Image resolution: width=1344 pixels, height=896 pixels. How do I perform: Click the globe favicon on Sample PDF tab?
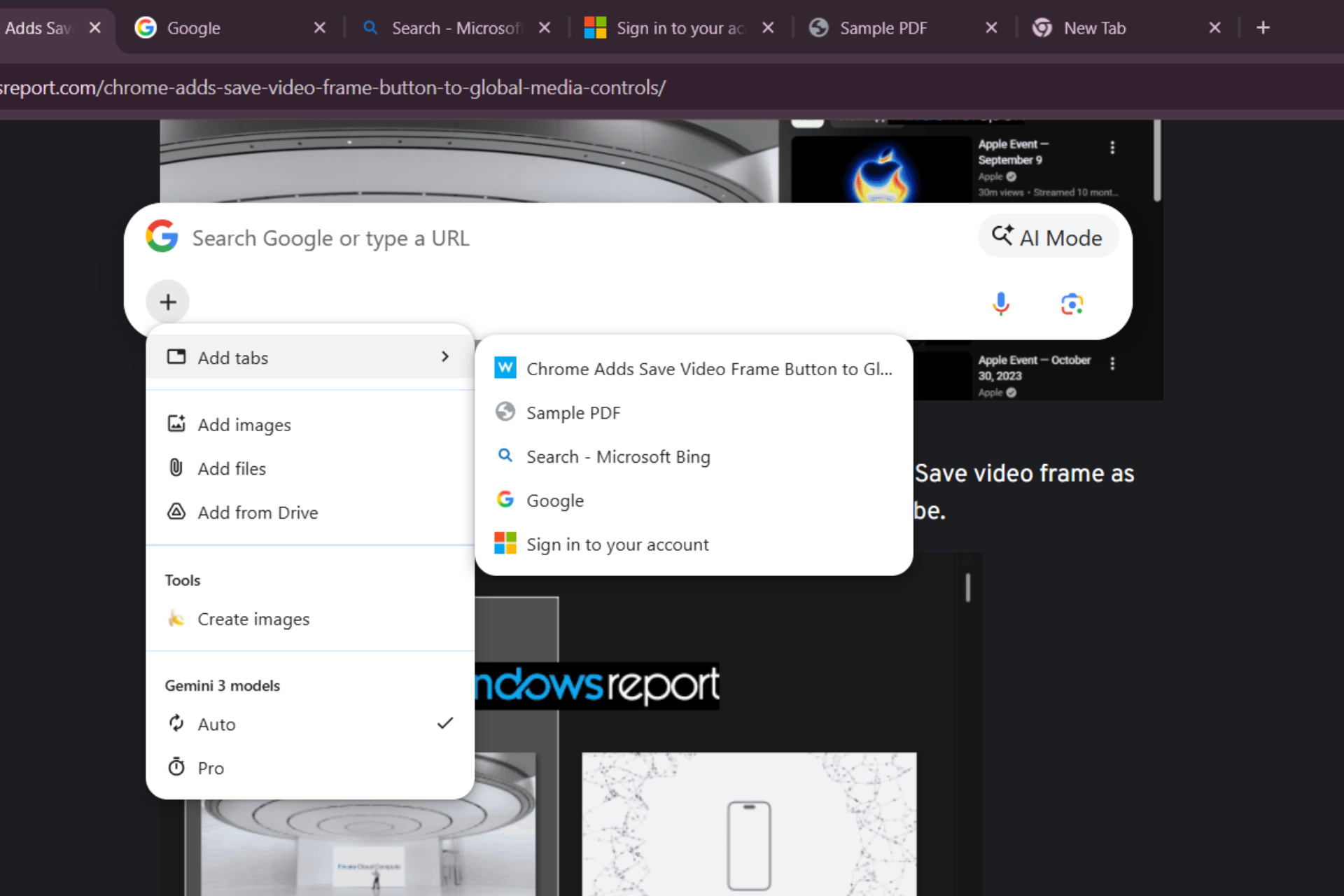818,28
